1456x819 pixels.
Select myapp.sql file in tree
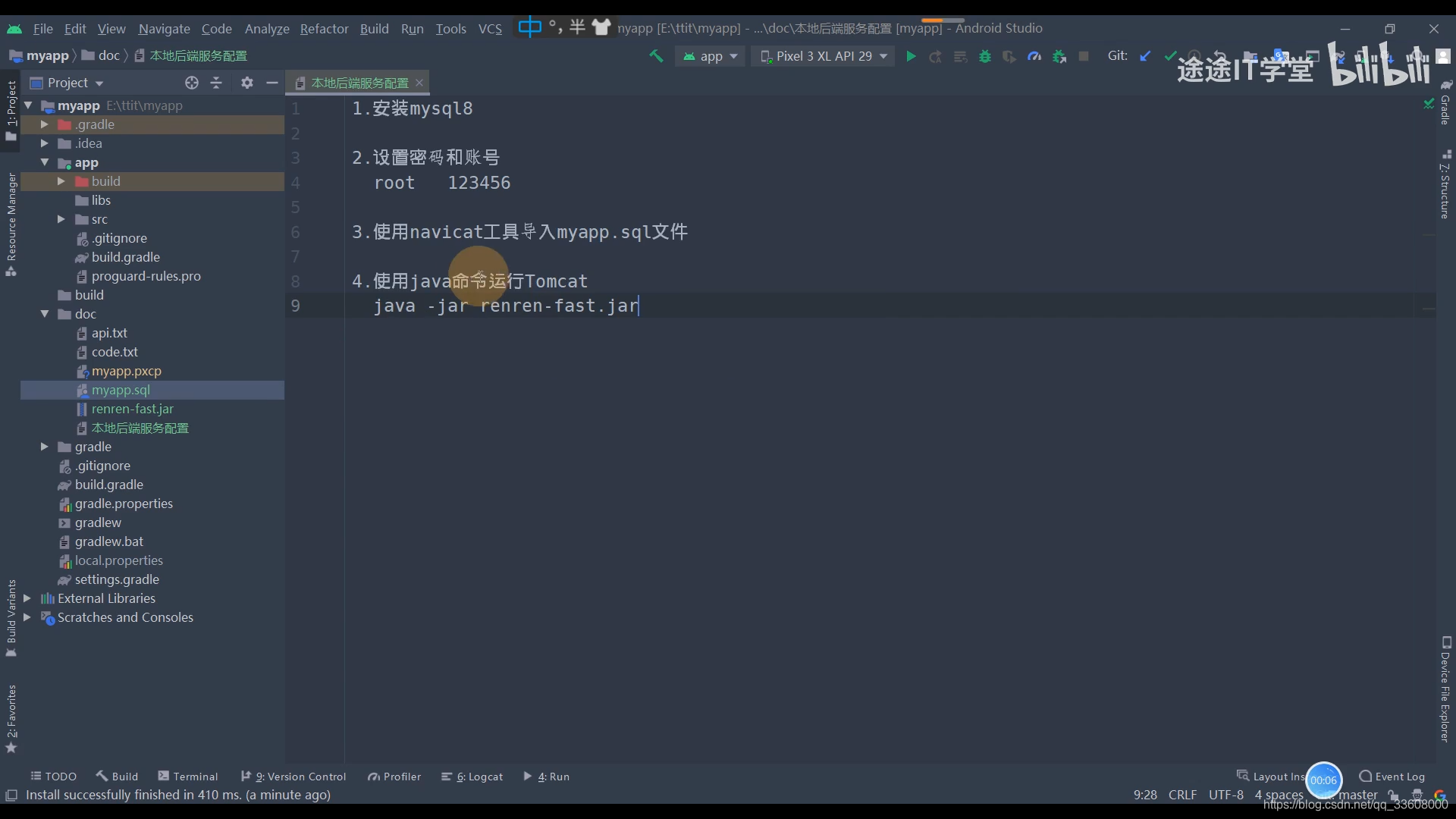121,390
